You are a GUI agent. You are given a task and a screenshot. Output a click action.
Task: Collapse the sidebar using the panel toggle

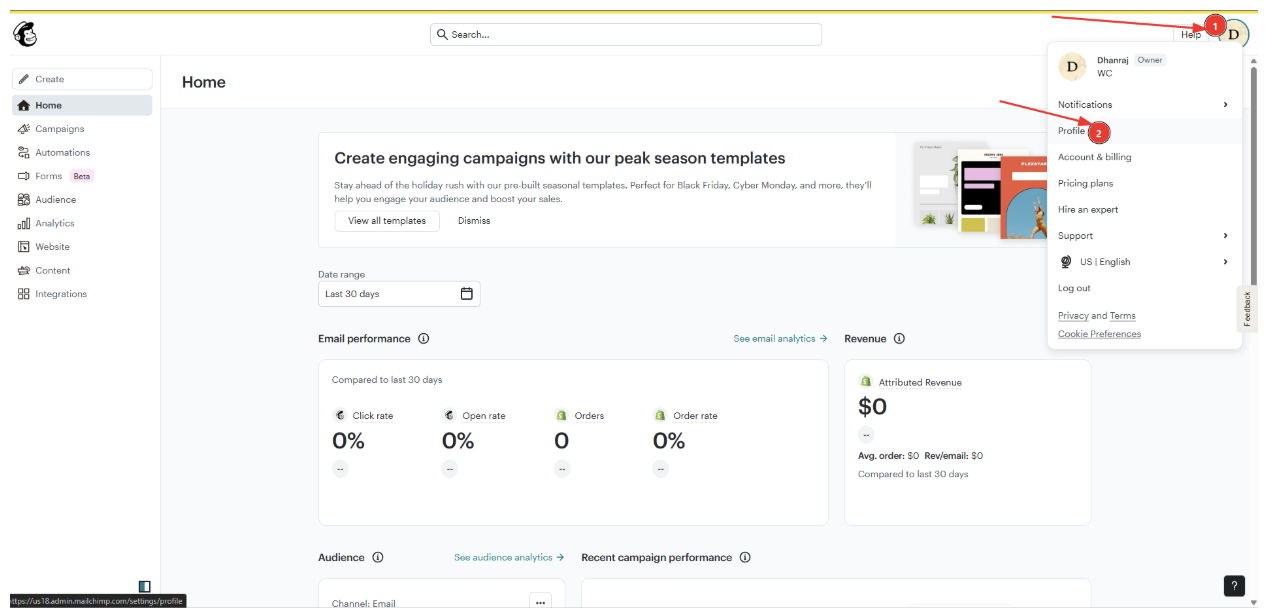click(x=144, y=586)
